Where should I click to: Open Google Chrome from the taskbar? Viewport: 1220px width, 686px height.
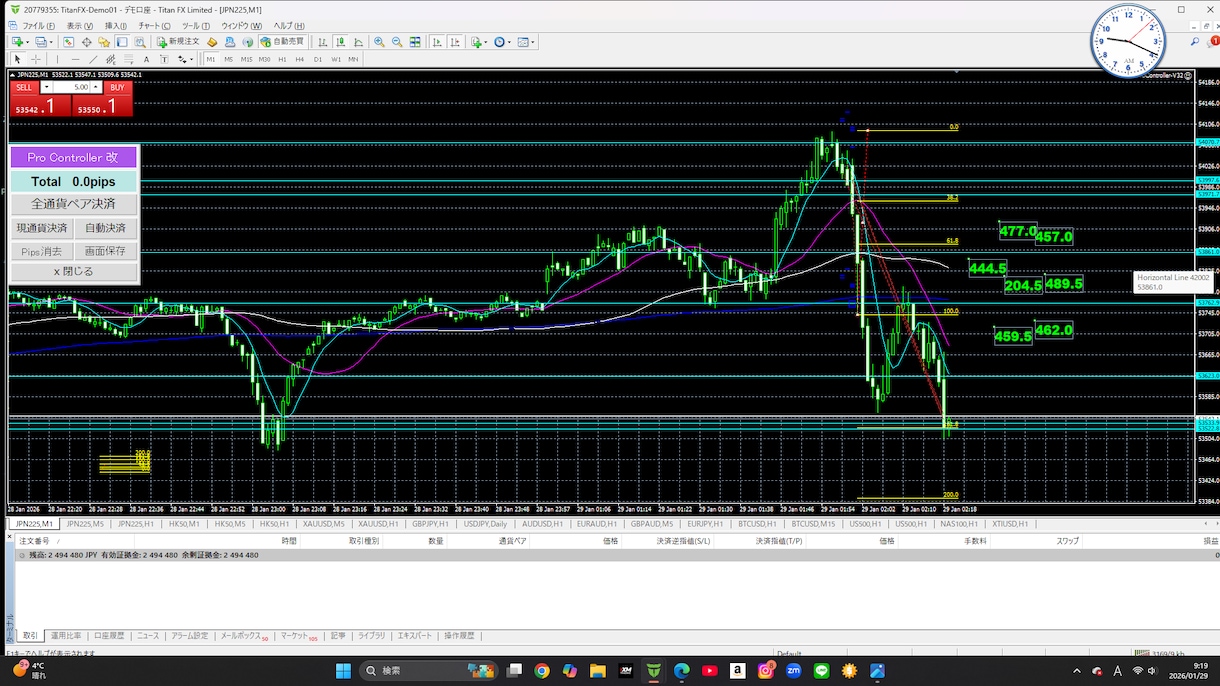pyautogui.click(x=542, y=670)
